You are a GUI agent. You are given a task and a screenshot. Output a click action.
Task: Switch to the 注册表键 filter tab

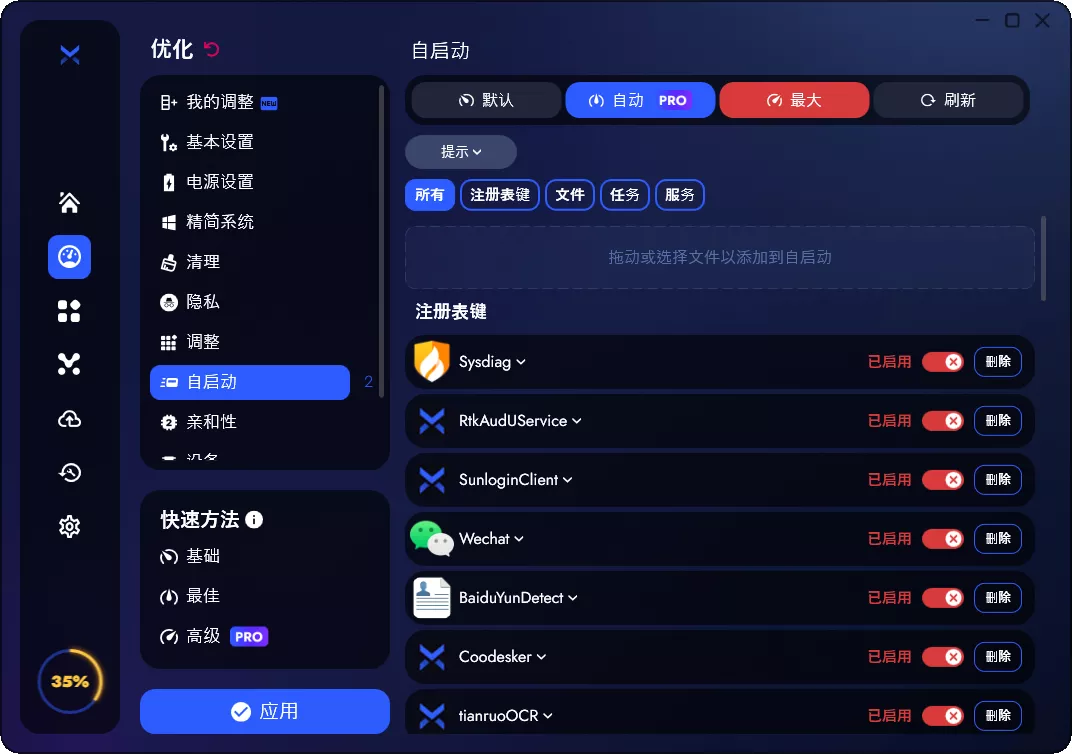(499, 194)
